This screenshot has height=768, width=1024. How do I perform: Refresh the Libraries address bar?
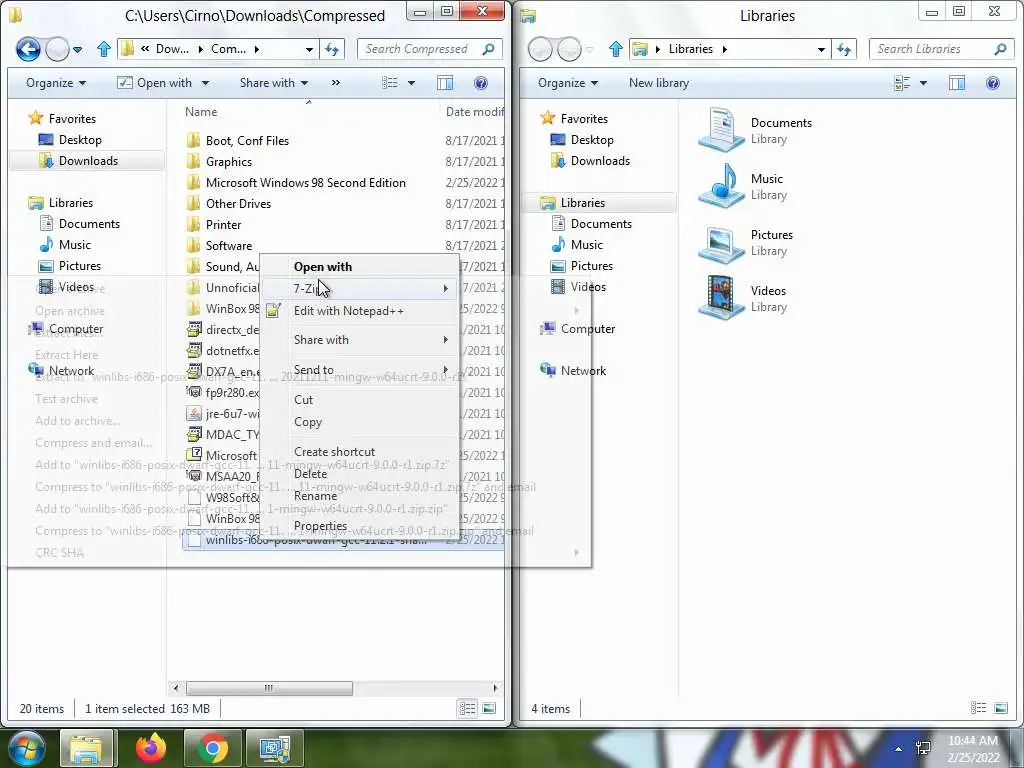pyautogui.click(x=844, y=49)
